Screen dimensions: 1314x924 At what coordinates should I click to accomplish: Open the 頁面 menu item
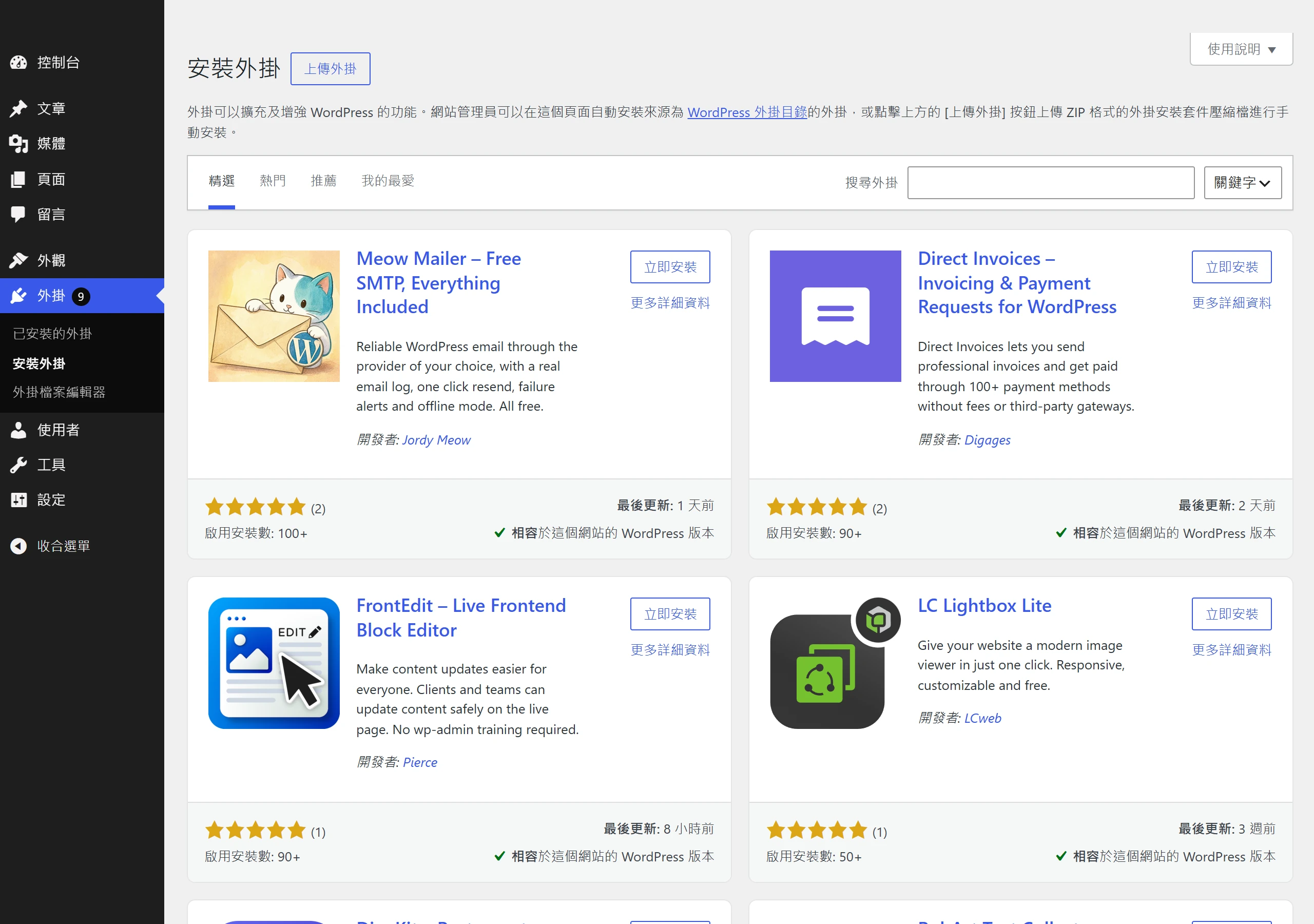pos(82,179)
